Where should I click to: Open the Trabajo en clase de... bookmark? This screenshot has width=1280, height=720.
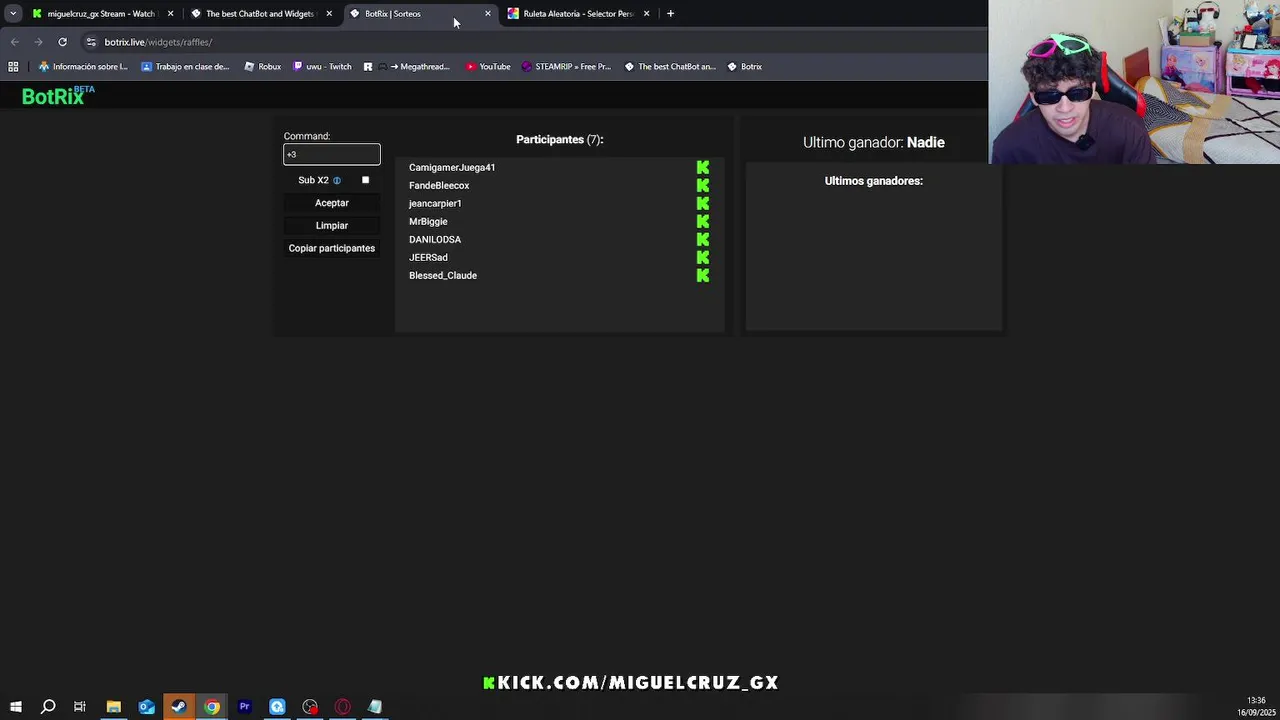pos(186,67)
